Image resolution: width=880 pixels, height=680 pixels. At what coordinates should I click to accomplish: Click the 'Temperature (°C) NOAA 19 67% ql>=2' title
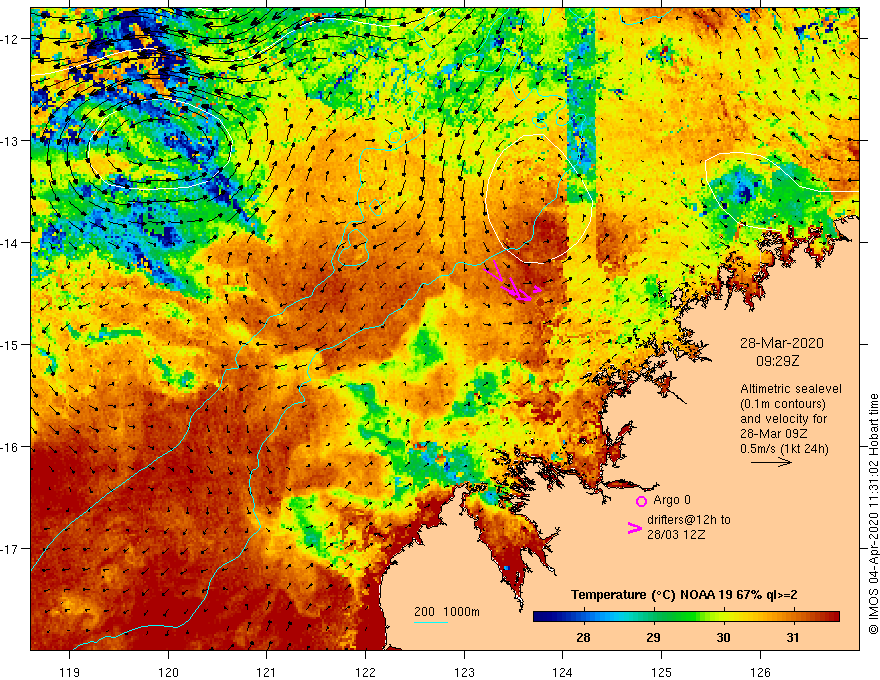684,595
